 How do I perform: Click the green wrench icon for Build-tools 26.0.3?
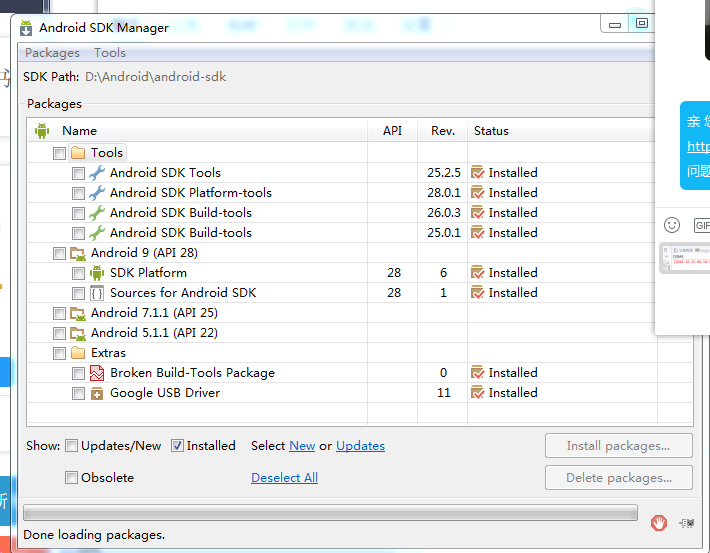(97, 212)
